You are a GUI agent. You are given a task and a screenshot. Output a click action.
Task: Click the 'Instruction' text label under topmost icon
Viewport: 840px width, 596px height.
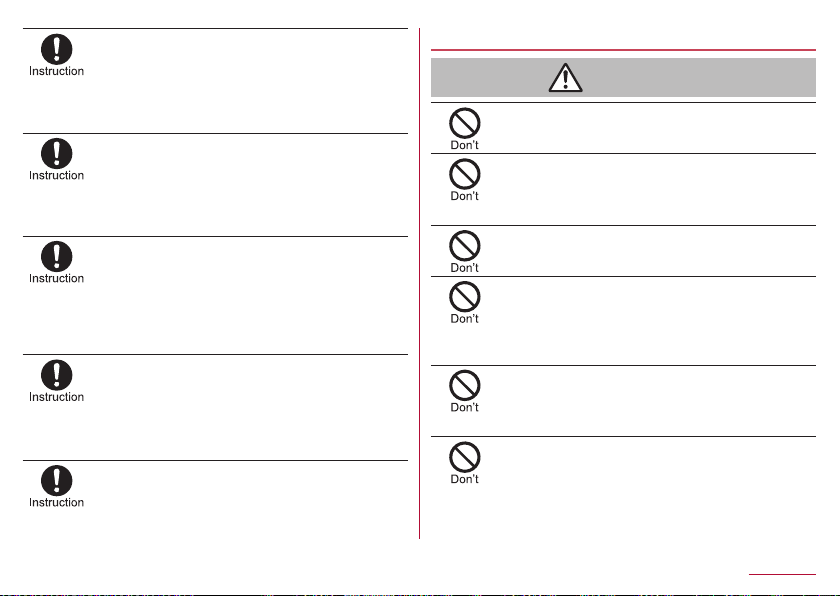pos(56,71)
